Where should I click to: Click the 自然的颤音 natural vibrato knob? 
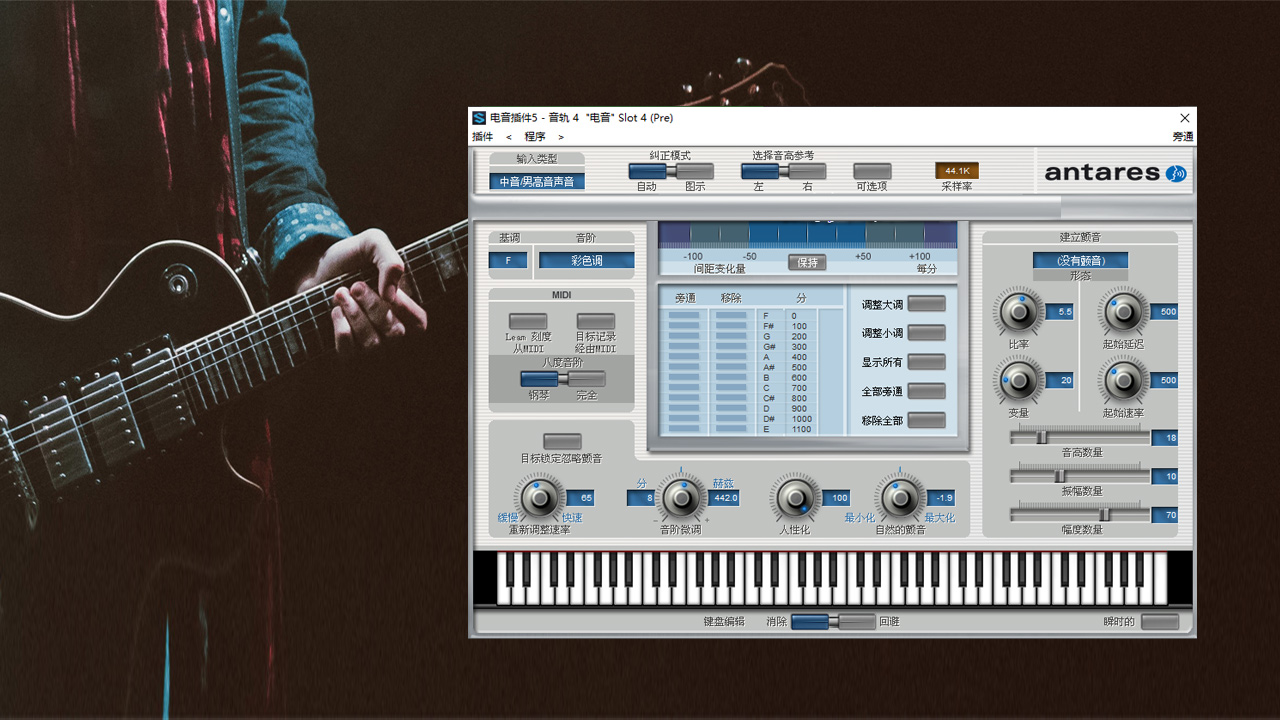tap(900, 497)
